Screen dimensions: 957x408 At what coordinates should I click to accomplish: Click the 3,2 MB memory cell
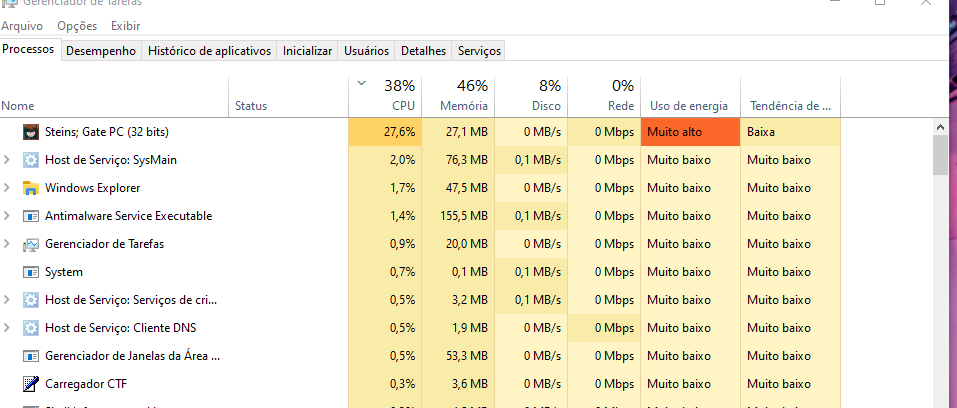(x=458, y=300)
